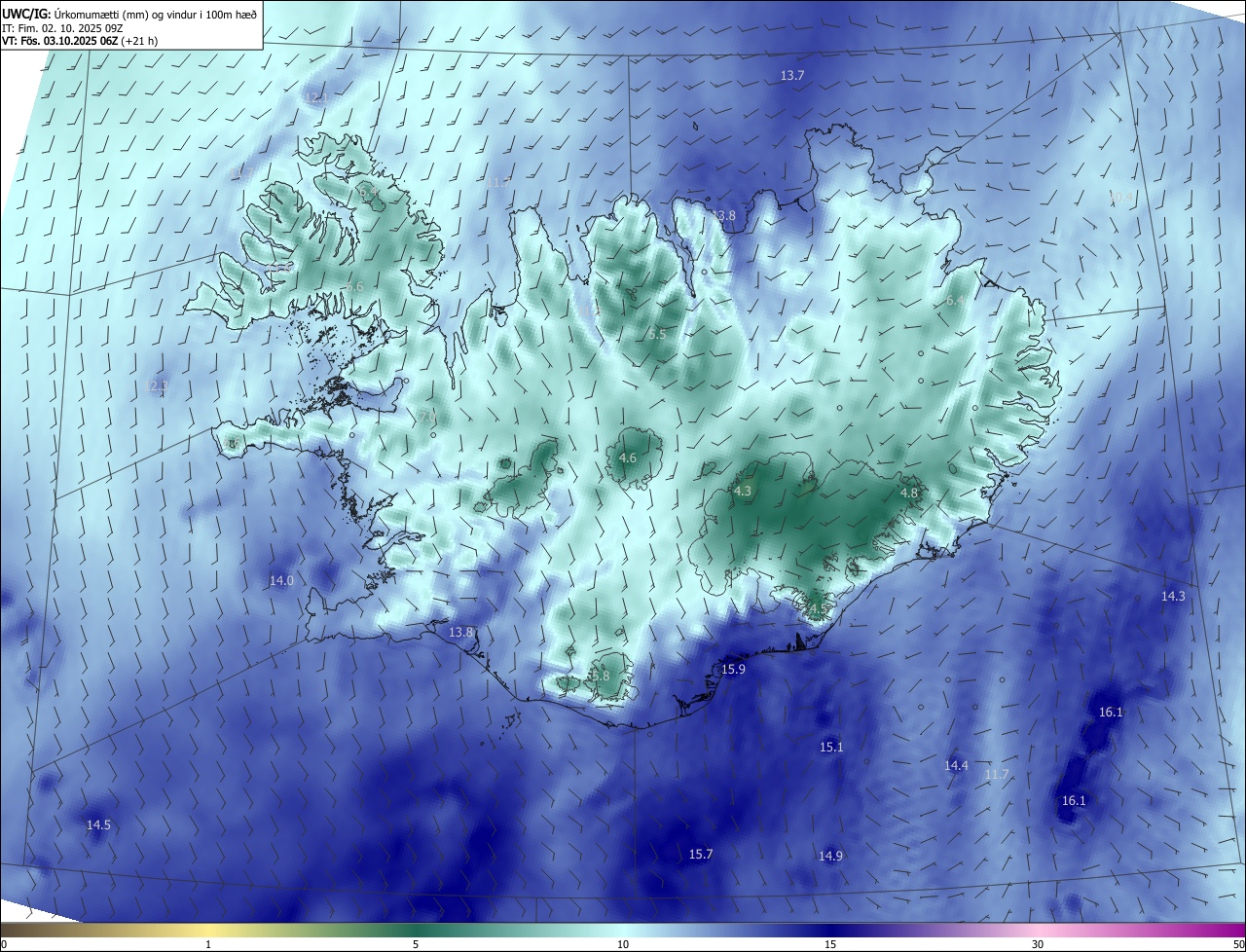Click the 0 tick on the color scale
The height and width of the screenshot is (952, 1246).
tap(3, 945)
